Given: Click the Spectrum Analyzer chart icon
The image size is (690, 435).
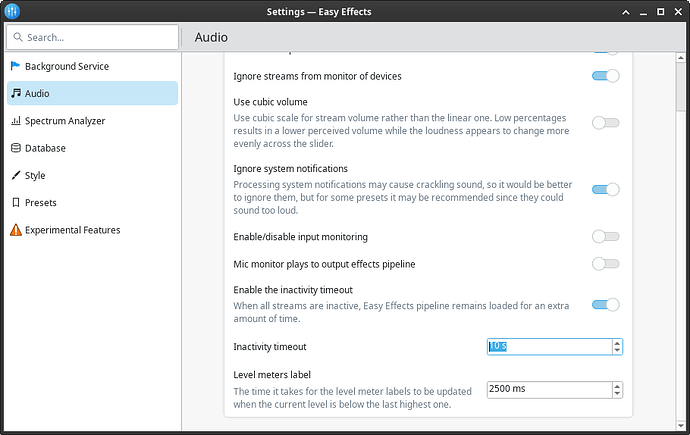Looking at the screenshot, I should coord(15,121).
